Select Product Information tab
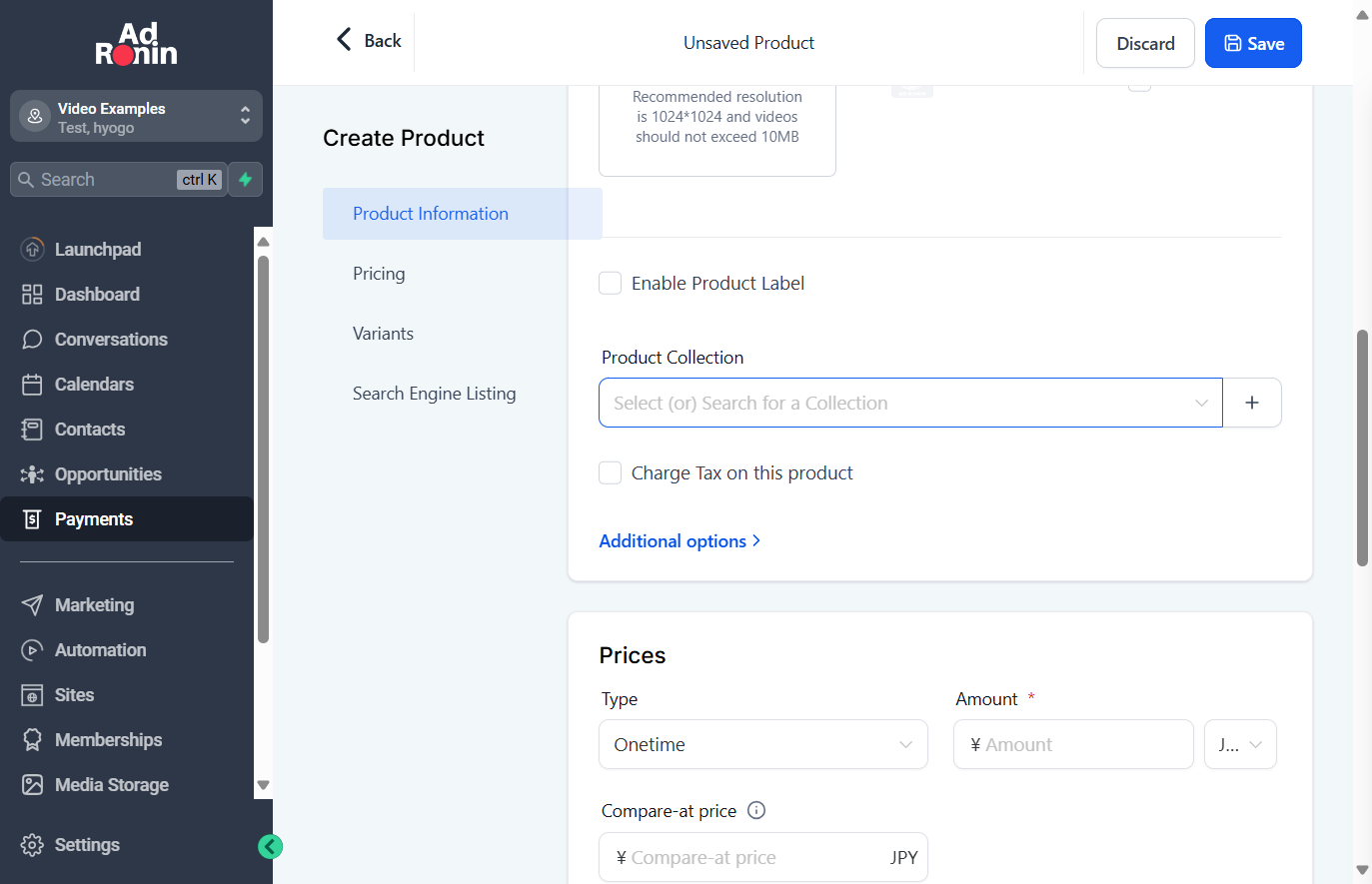Screen dimensions: 1372x884 (462, 213)
